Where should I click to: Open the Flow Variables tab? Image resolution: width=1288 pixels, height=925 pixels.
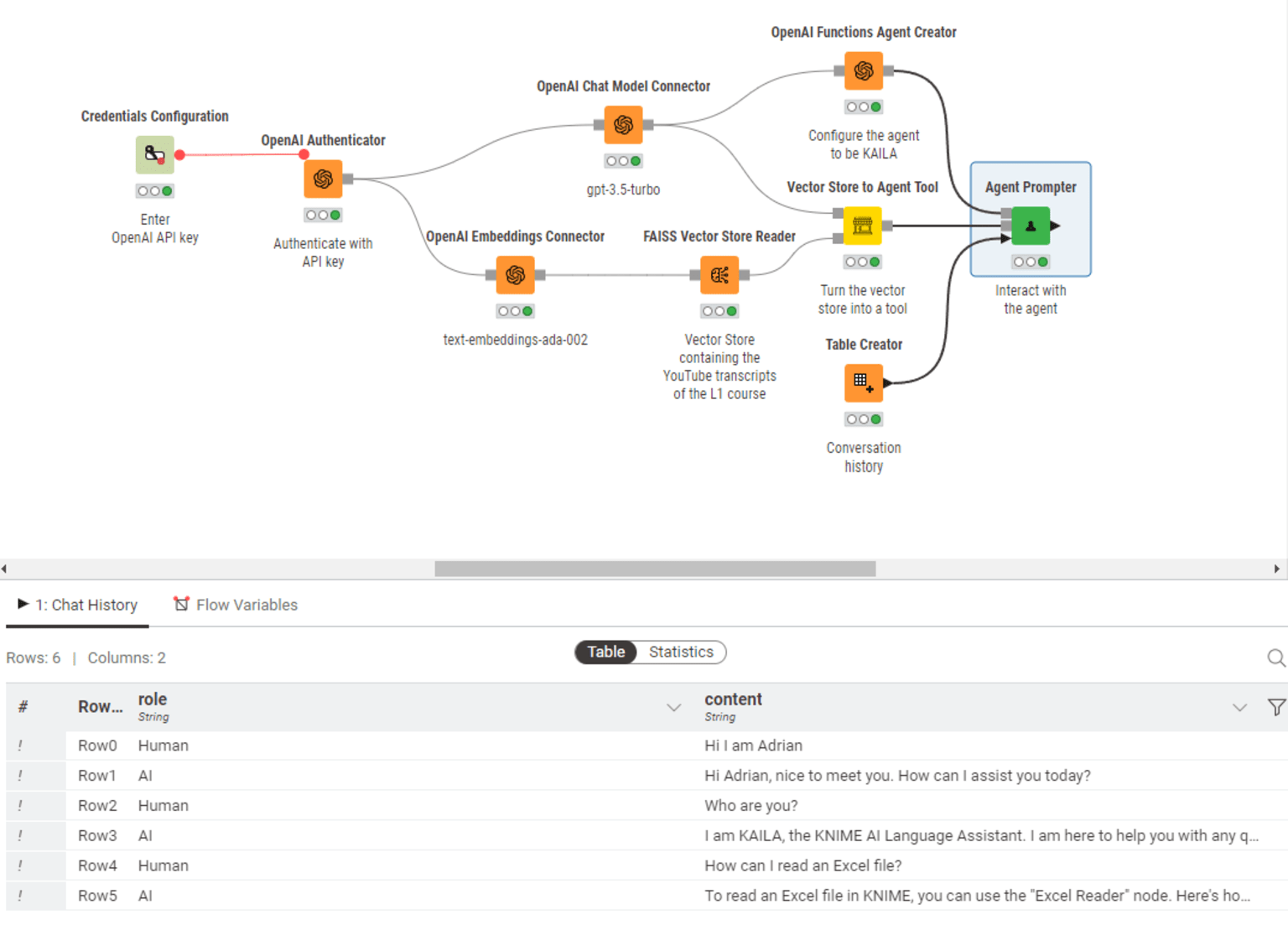coord(236,605)
